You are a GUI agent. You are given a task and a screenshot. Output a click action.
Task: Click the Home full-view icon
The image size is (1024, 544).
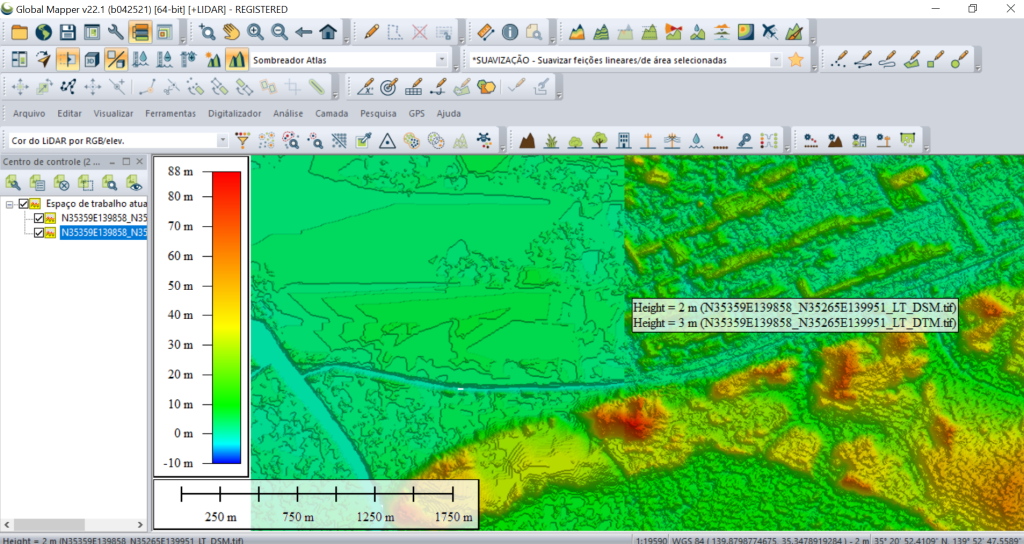pyautogui.click(x=328, y=32)
